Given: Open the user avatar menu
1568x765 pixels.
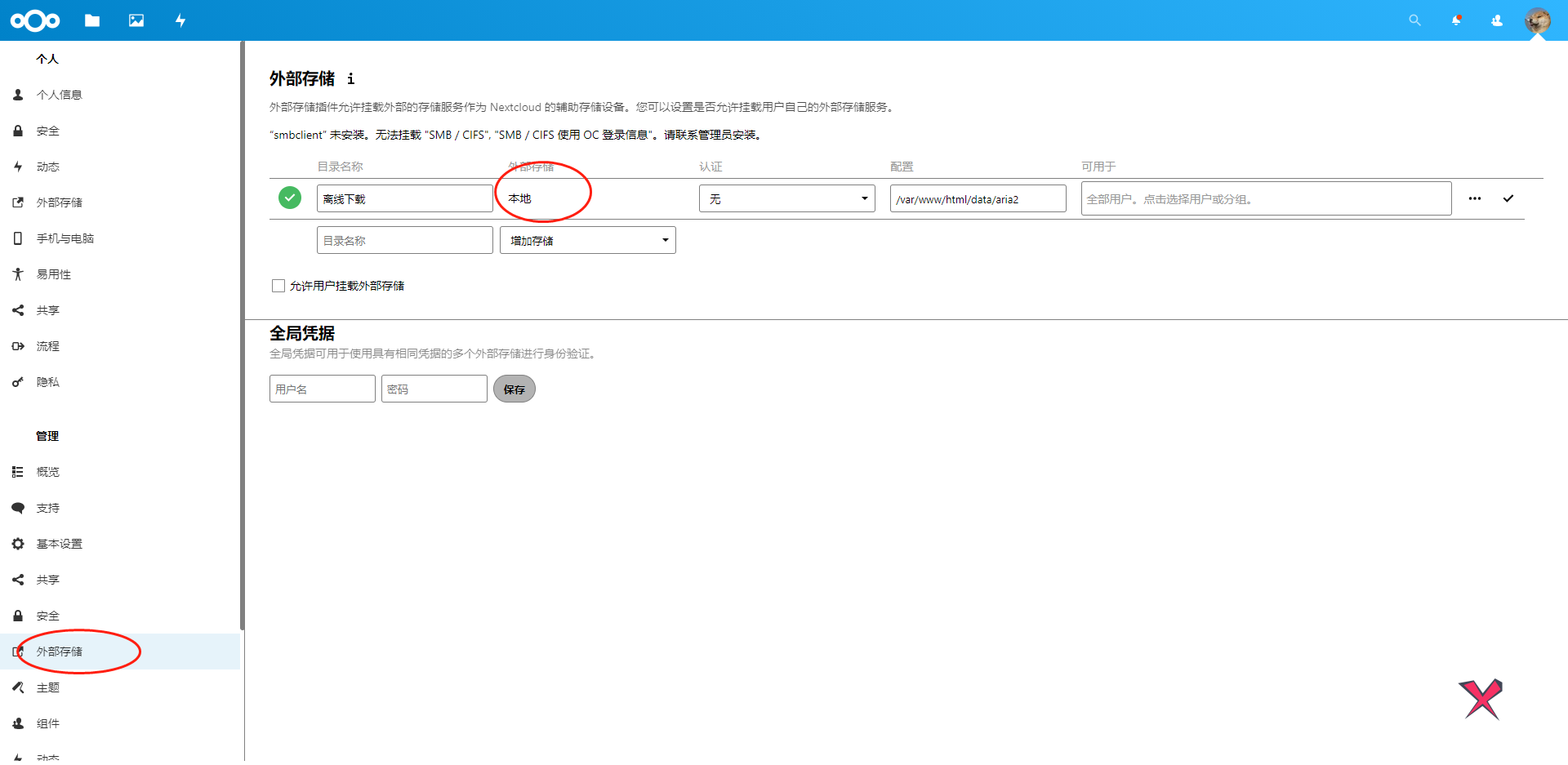Looking at the screenshot, I should coord(1538,20).
